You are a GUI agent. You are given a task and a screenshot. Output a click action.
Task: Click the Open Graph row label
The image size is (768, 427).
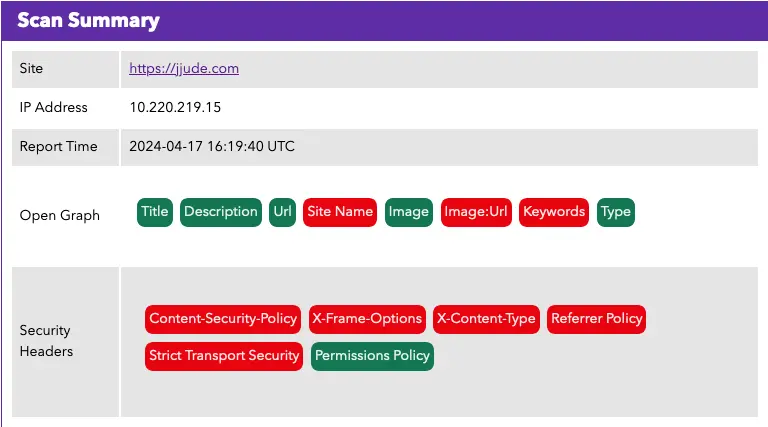(x=60, y=215)
